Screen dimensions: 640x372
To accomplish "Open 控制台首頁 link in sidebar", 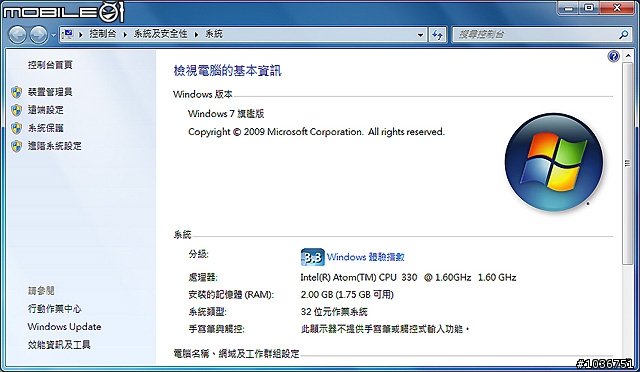I will (x=50, y=65).
